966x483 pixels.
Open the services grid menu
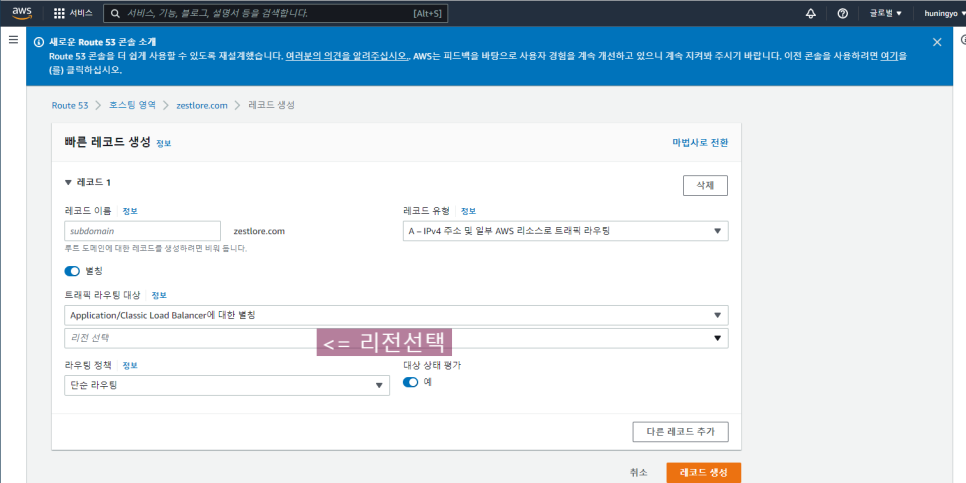[59, 13]
